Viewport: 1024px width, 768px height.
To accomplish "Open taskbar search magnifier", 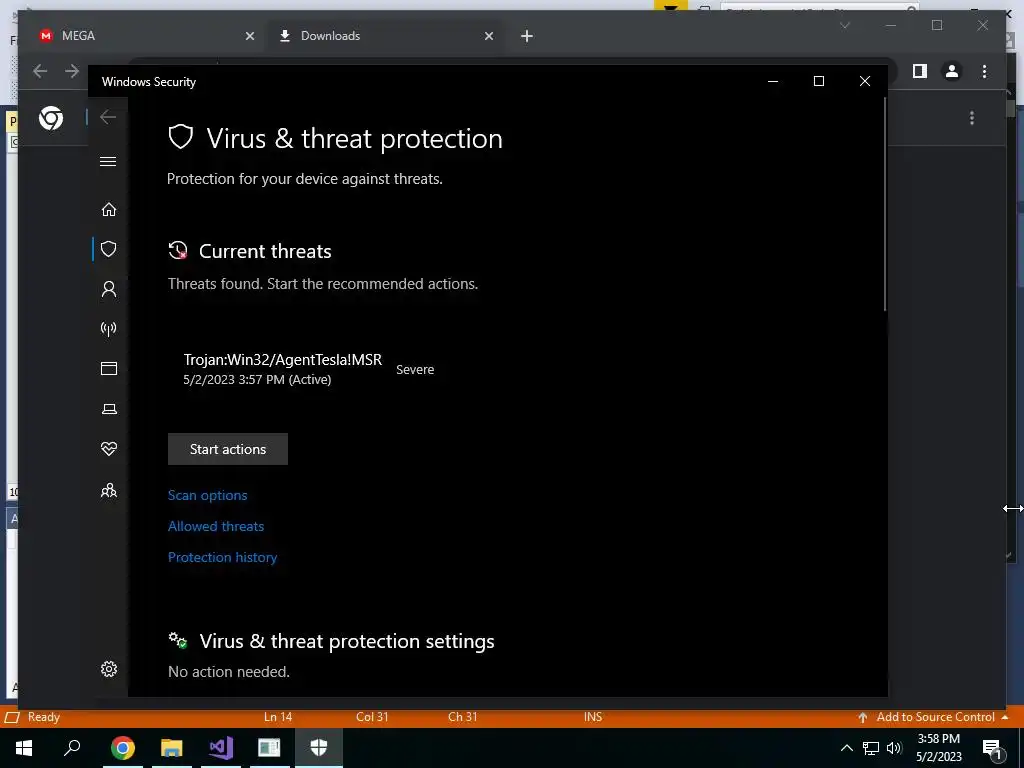I will coord(72,748).
